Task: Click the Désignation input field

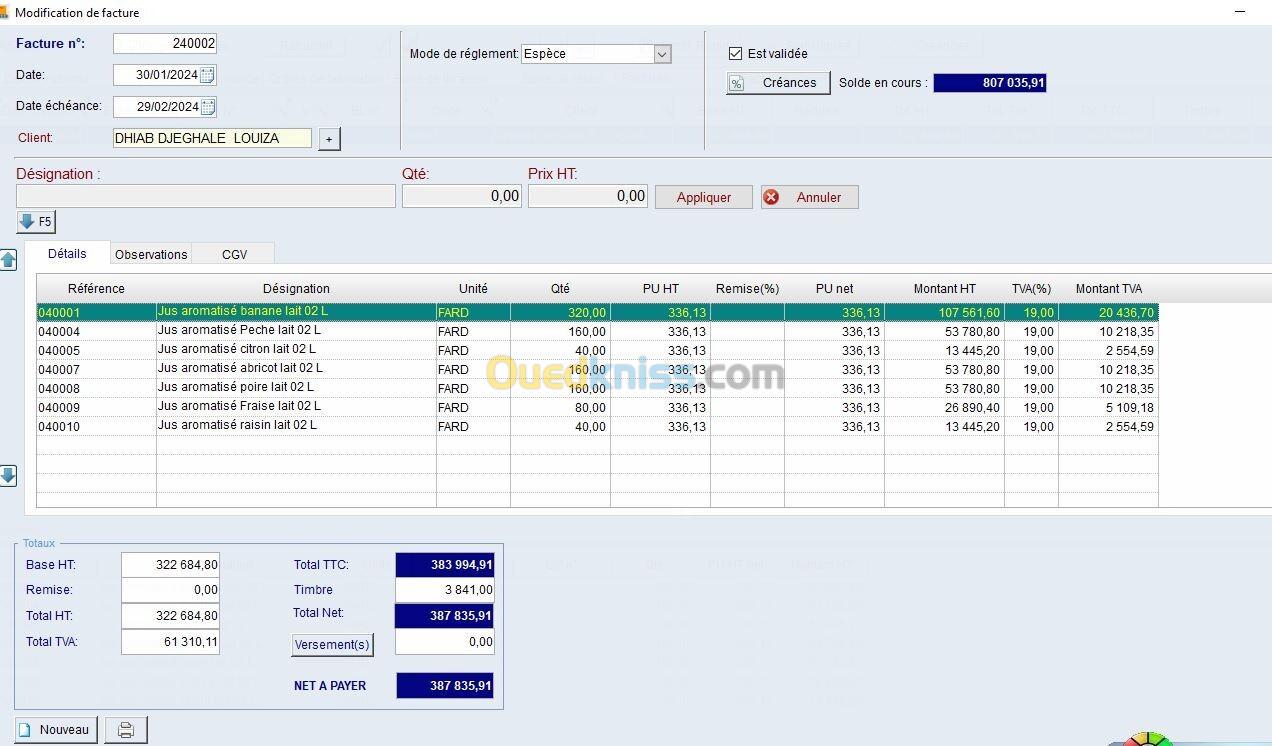Action: 206,197
